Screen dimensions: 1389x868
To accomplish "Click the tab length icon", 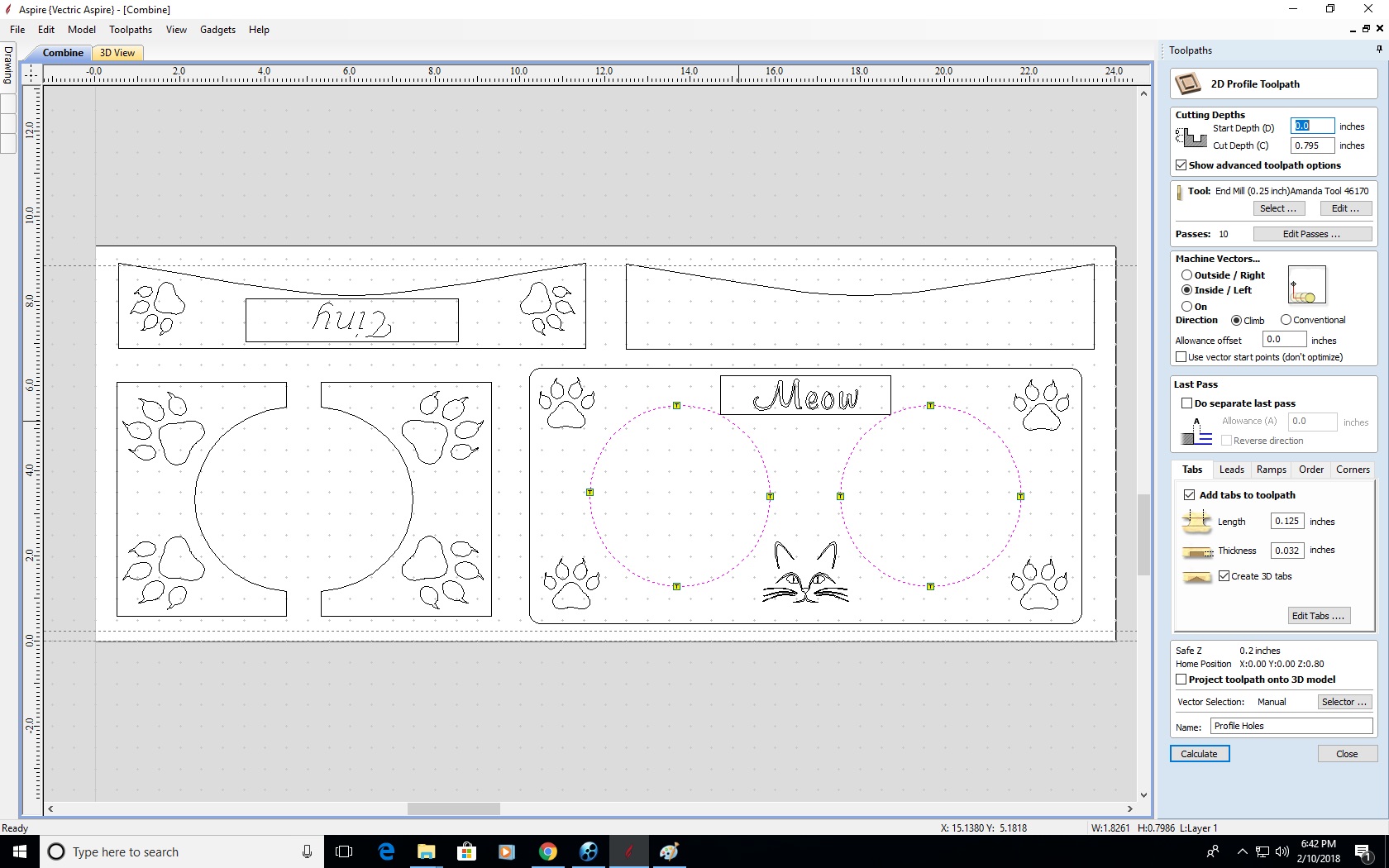I will (x=1196, y=521).
